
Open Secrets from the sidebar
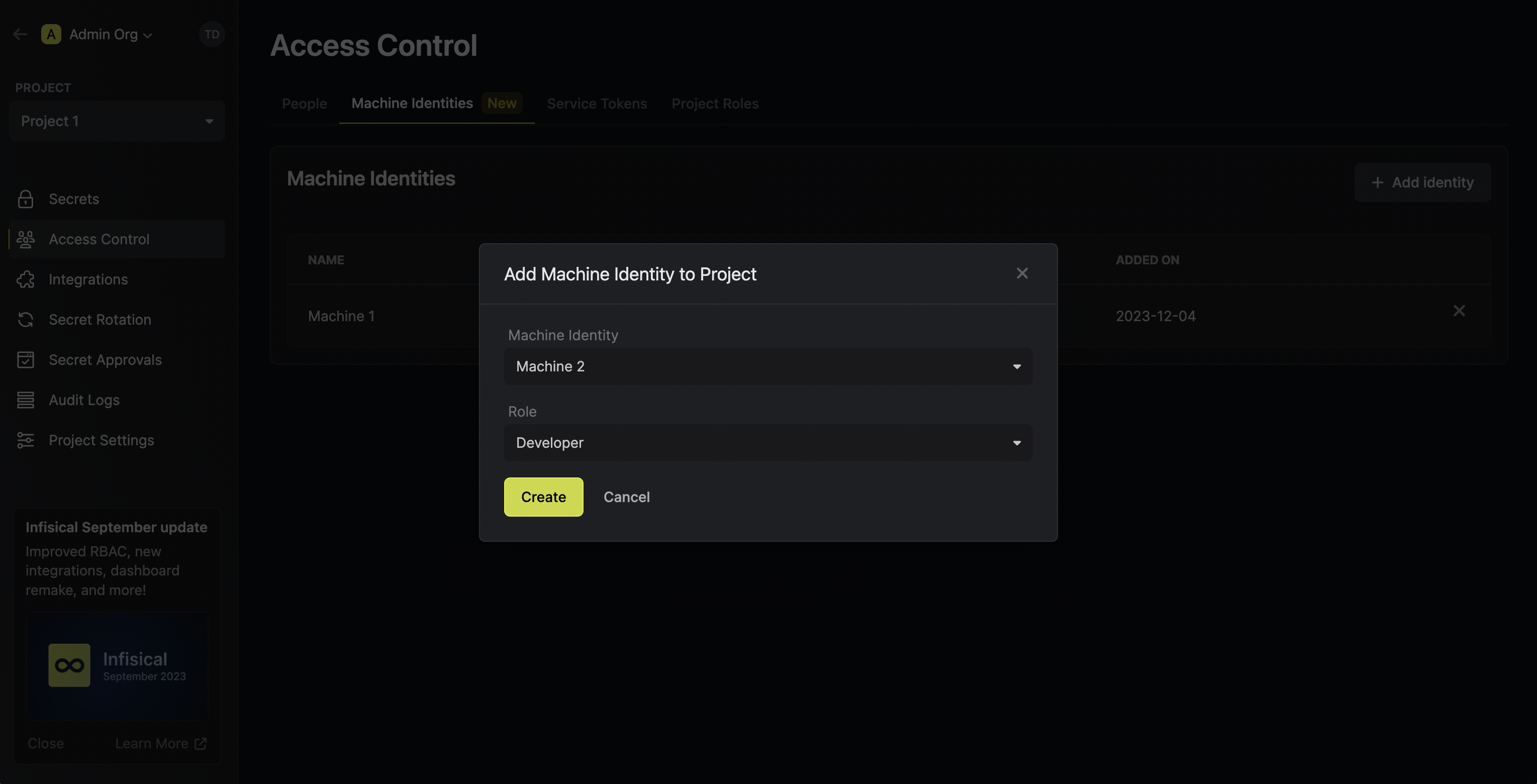point(117,199)
